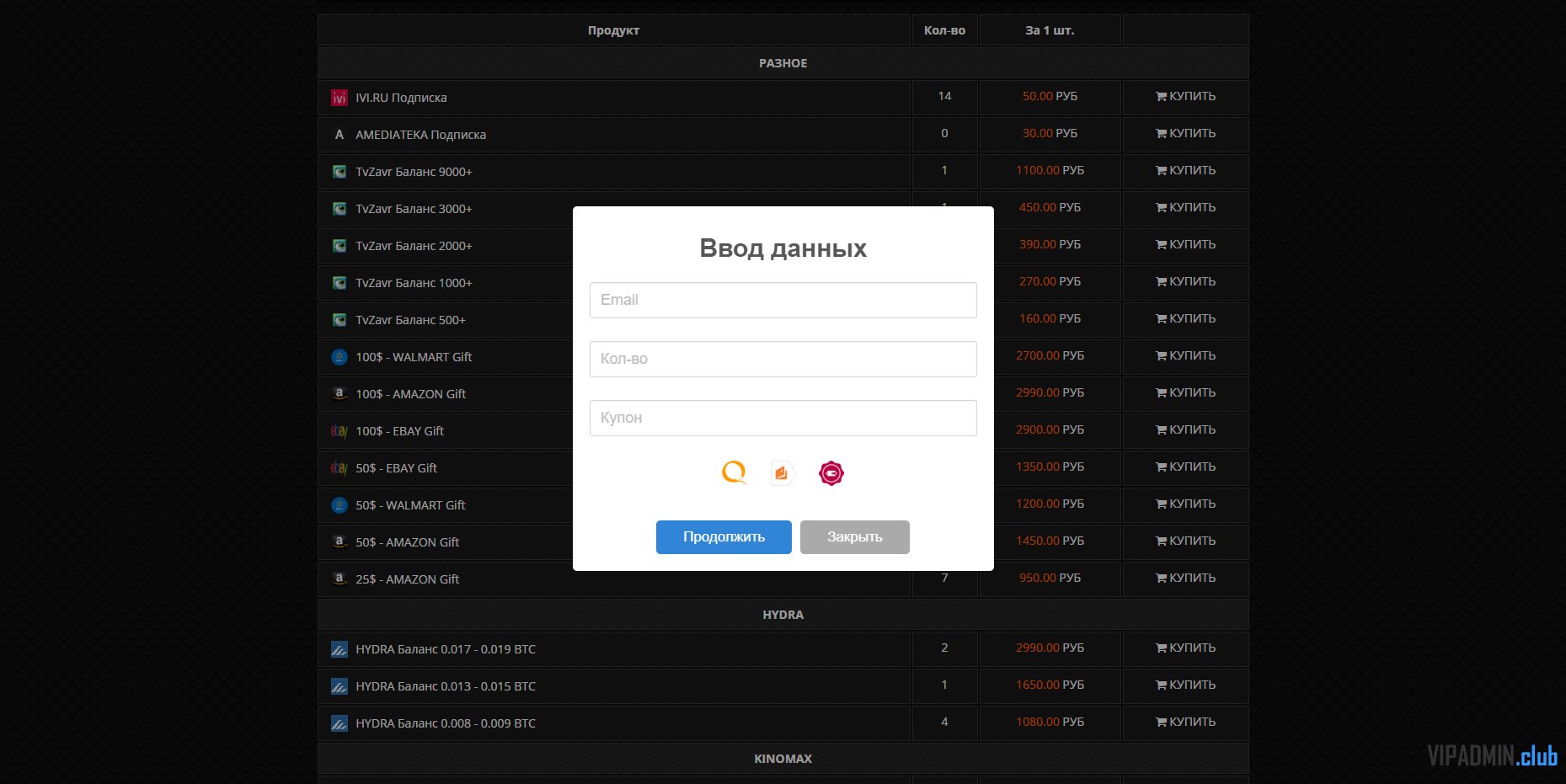The height and width of the screenshot is (784, 1566).
Task: Click the HYDRA Баланс 0.013 - 0.015 BTC icon
Action: (339, 686)
